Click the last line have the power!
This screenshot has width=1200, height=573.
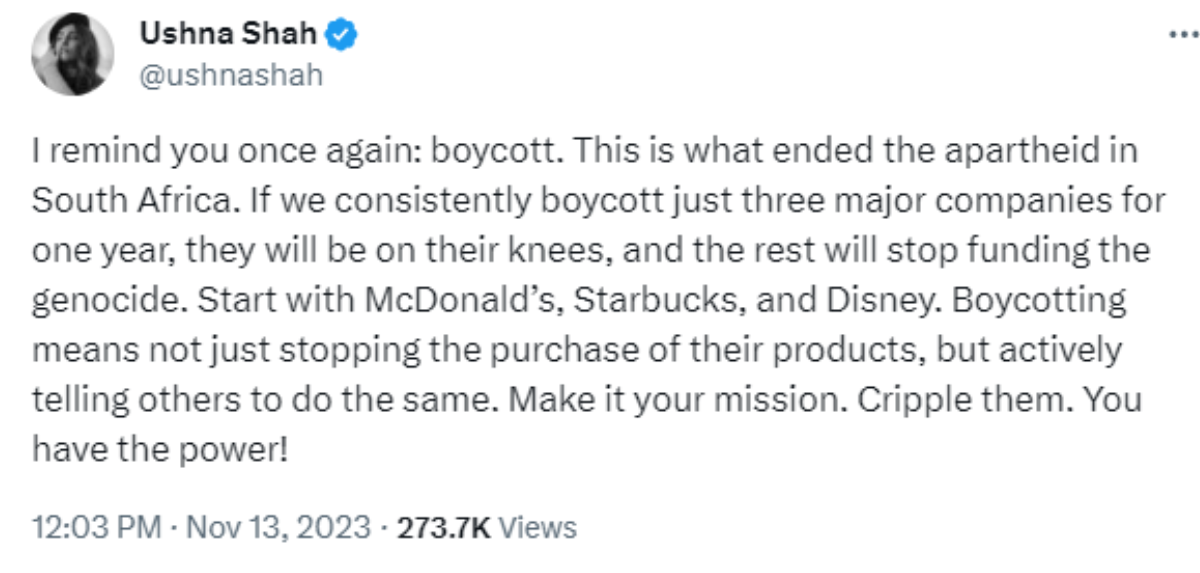tap(160, 449)
